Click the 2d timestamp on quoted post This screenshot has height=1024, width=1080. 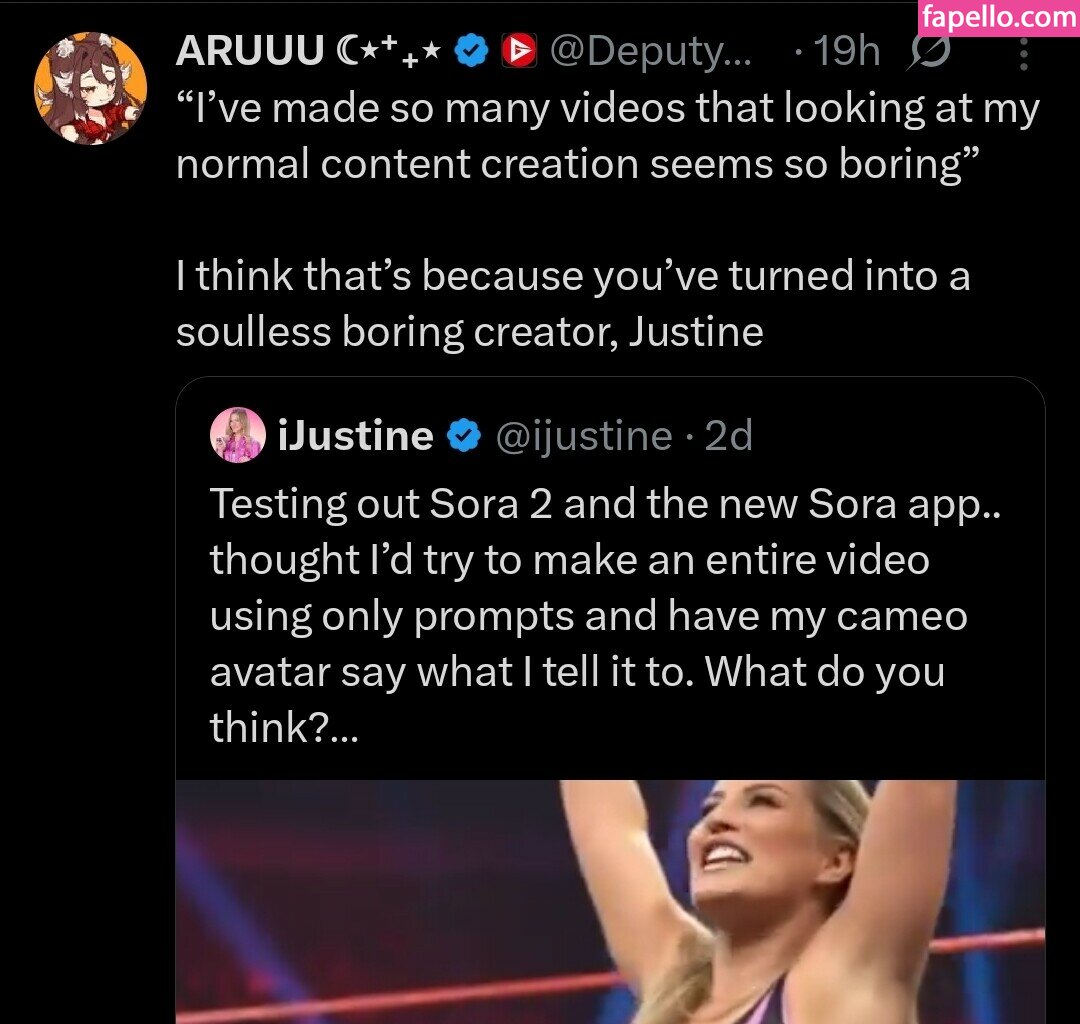[729, 436]
